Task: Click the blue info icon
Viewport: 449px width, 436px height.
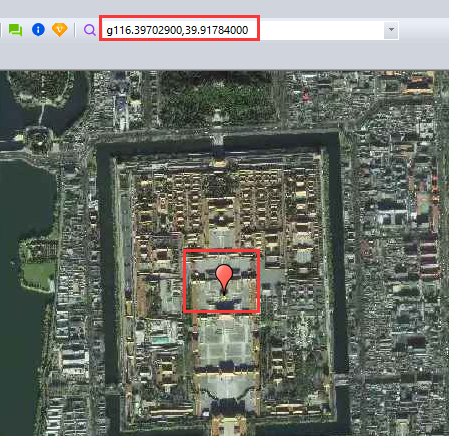Action: pyautogui.click(x=38, y=29)
